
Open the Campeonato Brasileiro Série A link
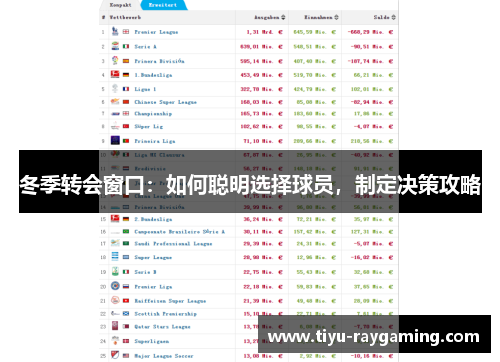(179, 232)
